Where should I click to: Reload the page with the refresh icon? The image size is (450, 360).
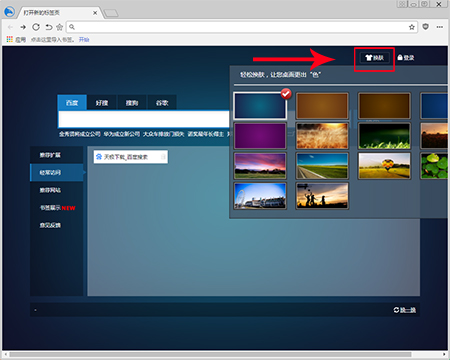(x=36, y=27)
